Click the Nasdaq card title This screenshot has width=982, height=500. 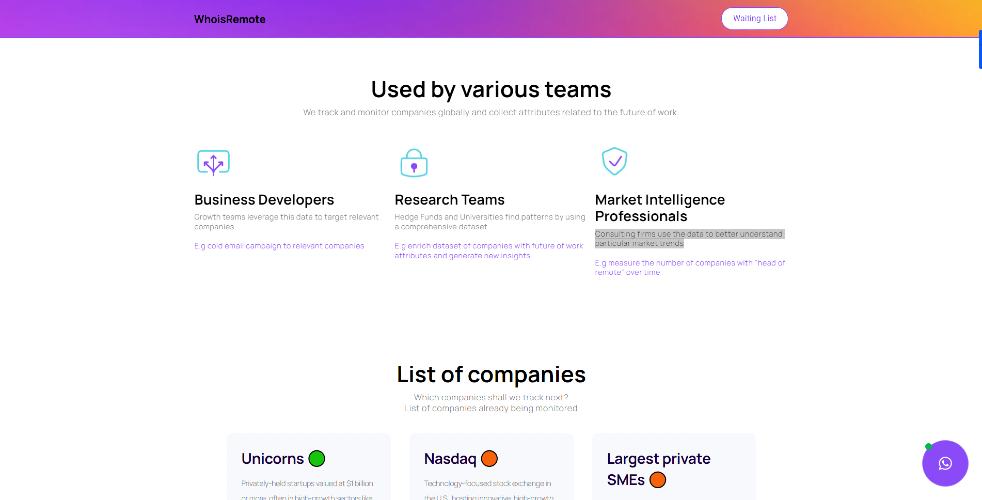(x=450, y=459)
